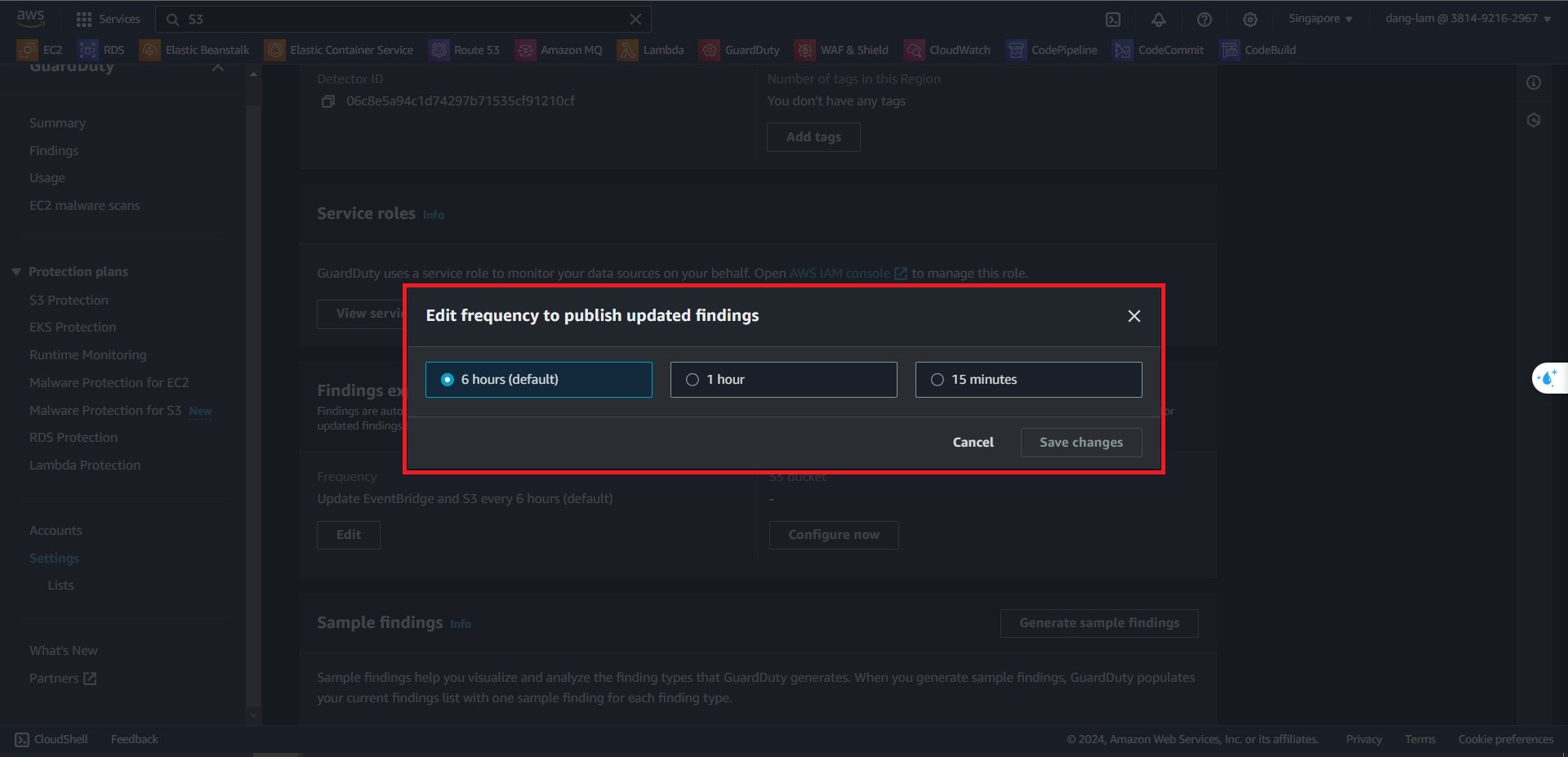The width and height of the screenshot is (1568, 757).
Task: Click Cancel in the dialog
Action: (973, 443)
